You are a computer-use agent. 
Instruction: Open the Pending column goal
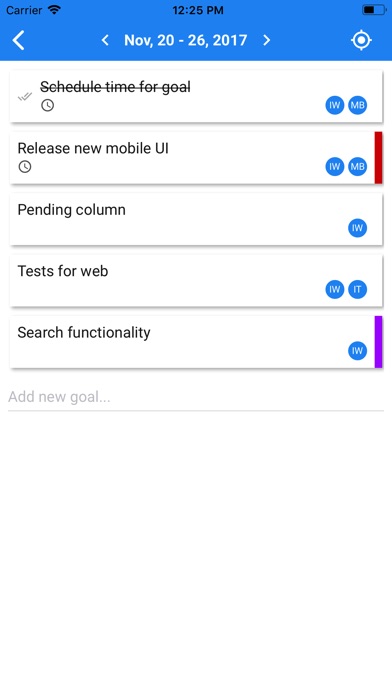196,219
